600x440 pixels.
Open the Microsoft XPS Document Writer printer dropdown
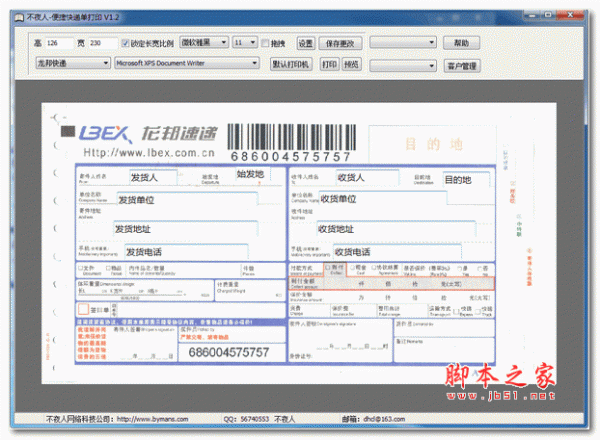[x=187, y=63]
